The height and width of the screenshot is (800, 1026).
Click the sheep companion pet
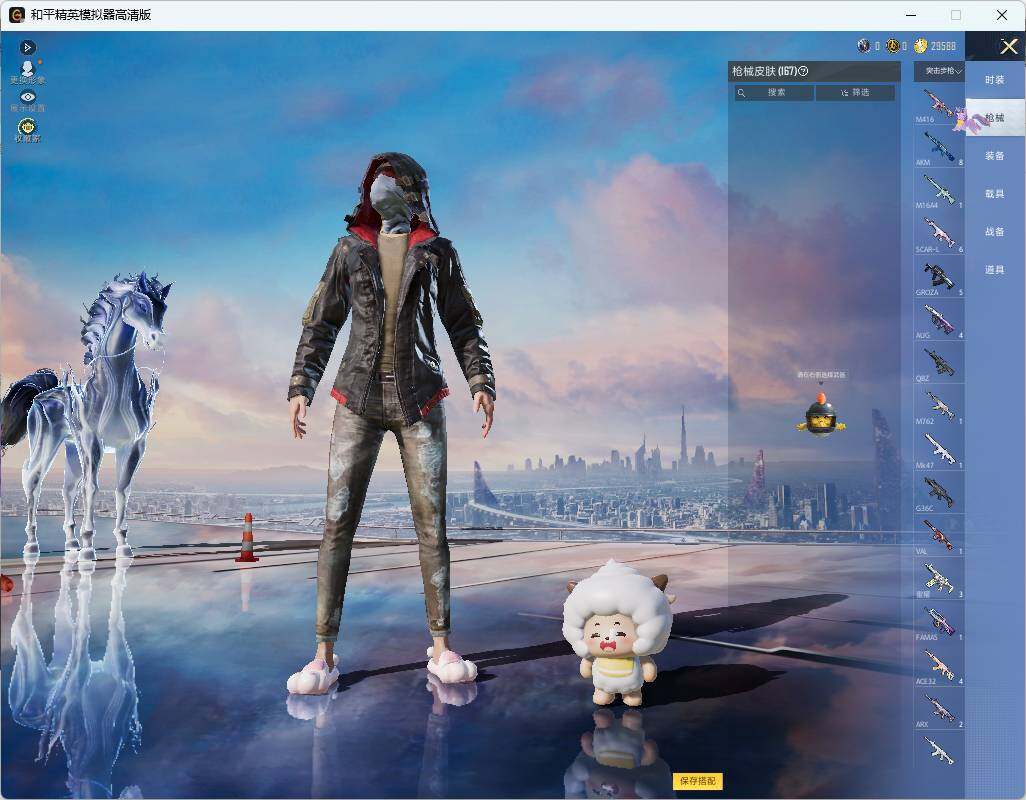tap(618, 633)
